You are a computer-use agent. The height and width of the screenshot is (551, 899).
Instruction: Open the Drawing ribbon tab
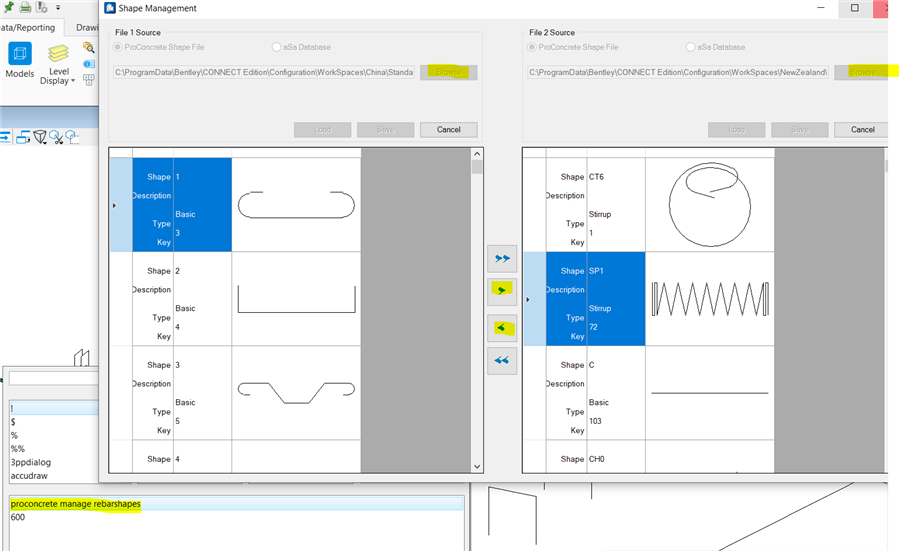(87, 27)
